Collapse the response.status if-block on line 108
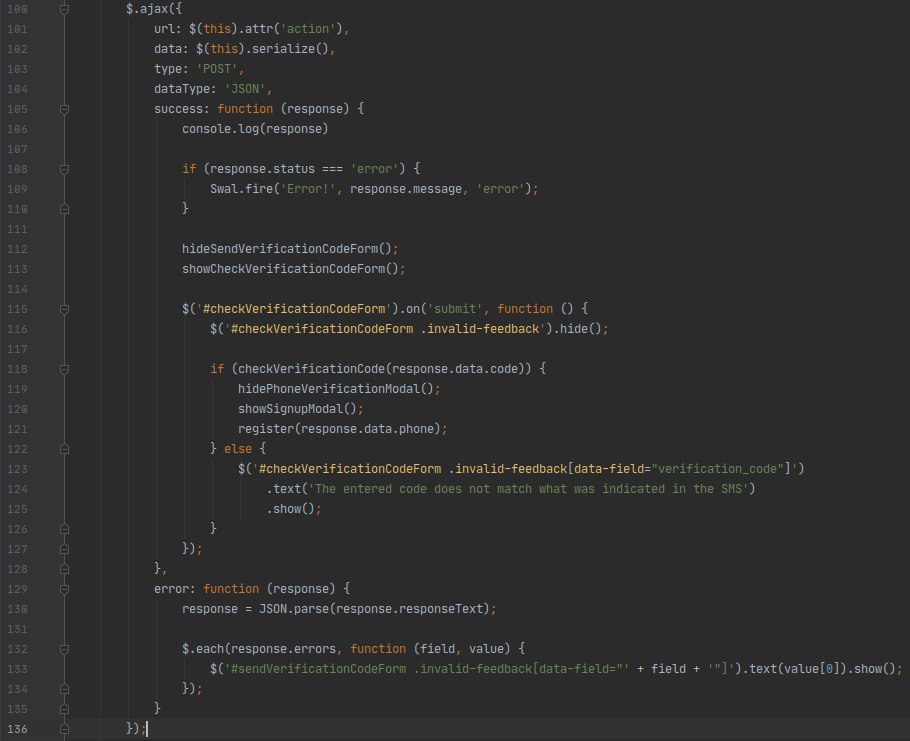 point(64,169)
